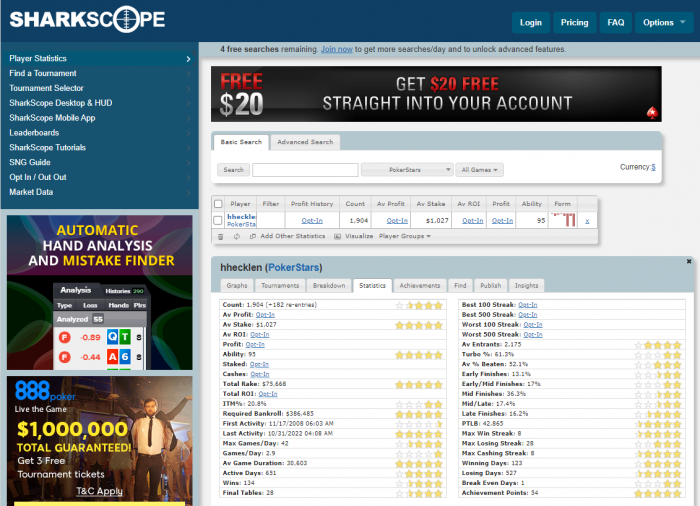Click the Free $20 banner advertisement

point(436,94)
